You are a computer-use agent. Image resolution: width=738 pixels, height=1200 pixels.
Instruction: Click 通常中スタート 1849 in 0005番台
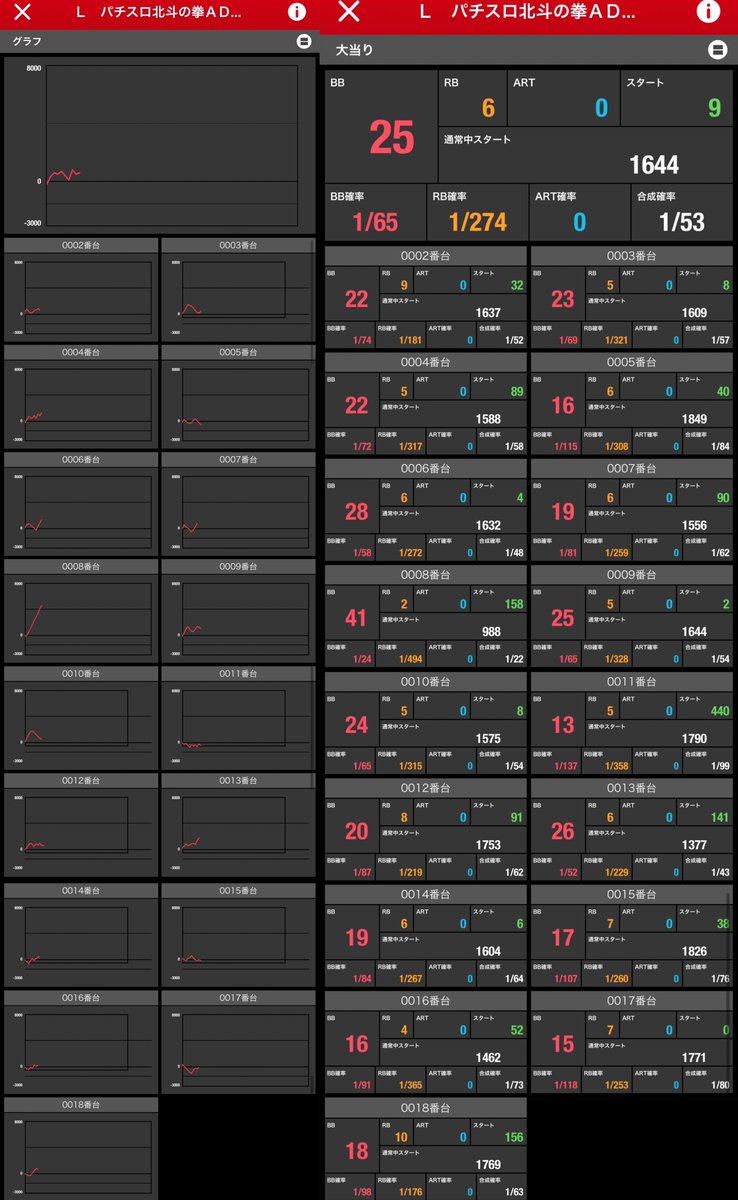tap(694, 419)
